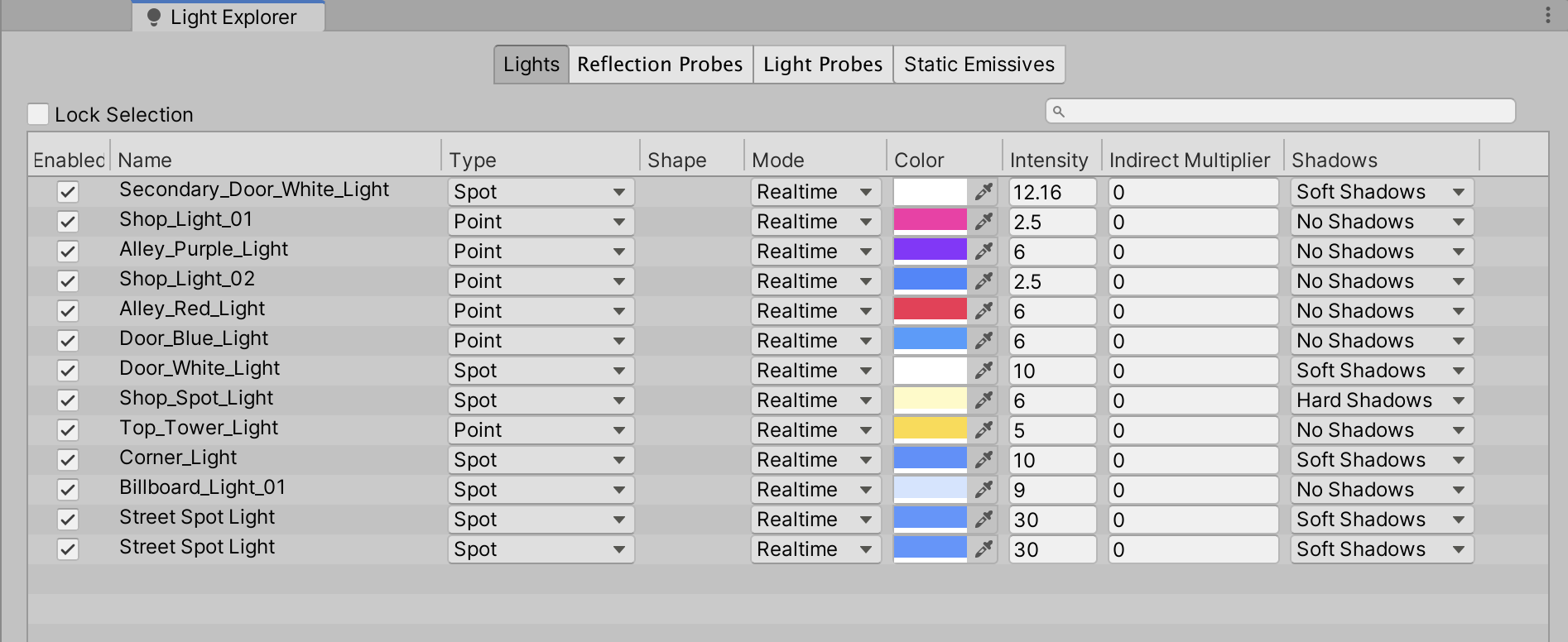Sort by the Intensity column header

pyautogui.click(x=1048, y=160)
